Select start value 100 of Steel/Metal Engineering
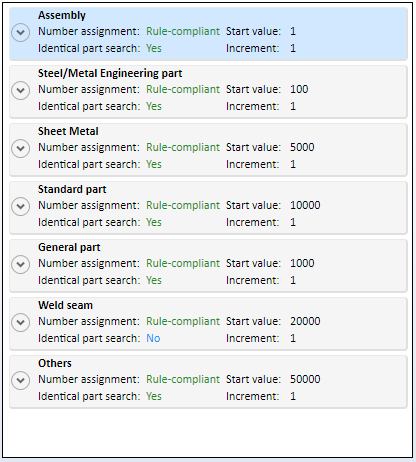Viewport: 416px width, 462px height. click(299, 89)
